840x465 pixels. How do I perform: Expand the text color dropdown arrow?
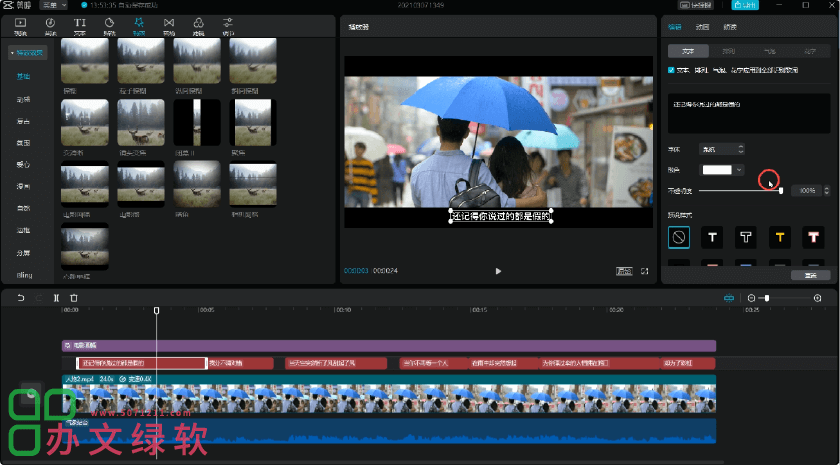point(738,170)
